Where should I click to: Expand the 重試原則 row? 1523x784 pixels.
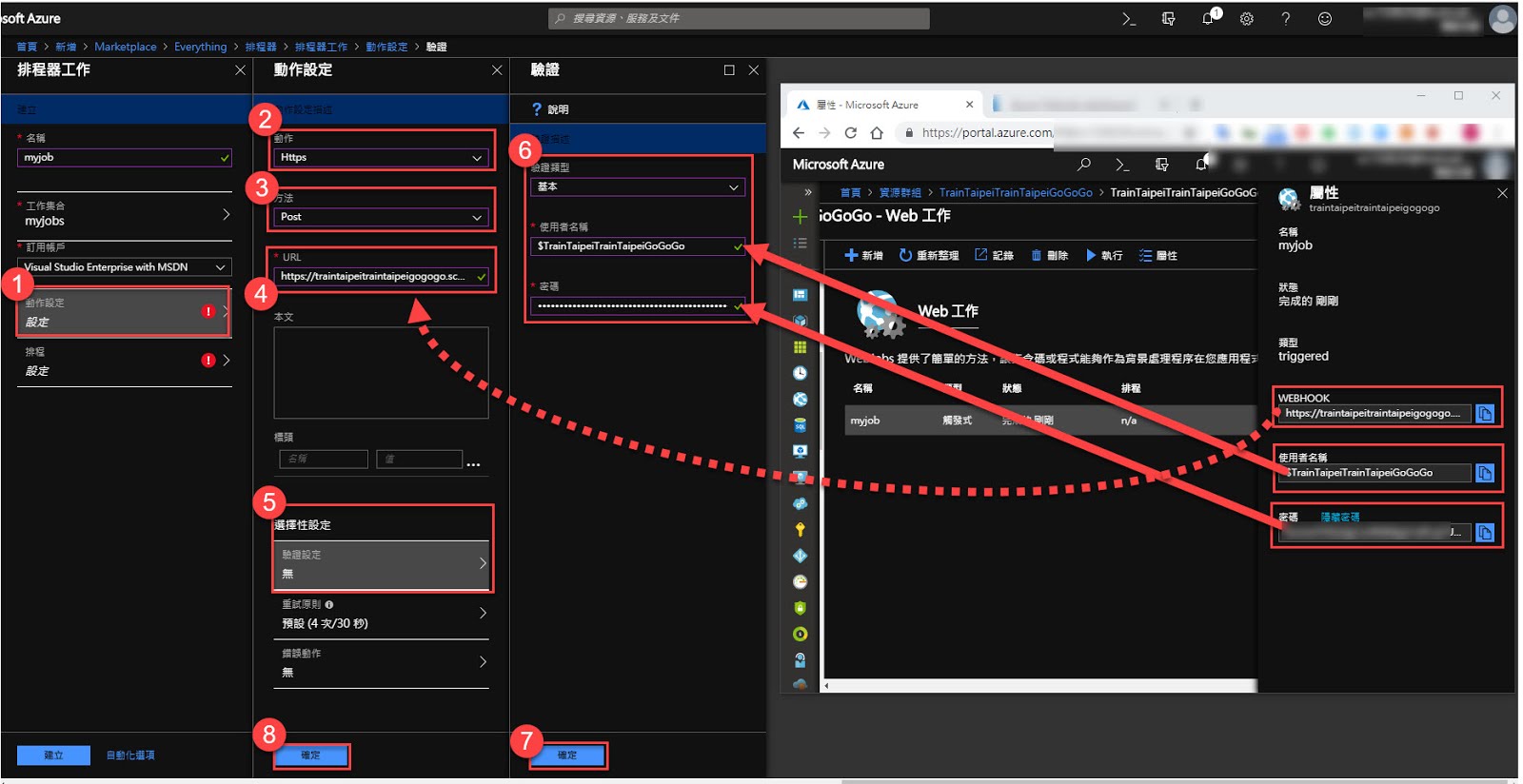(382, 614)
